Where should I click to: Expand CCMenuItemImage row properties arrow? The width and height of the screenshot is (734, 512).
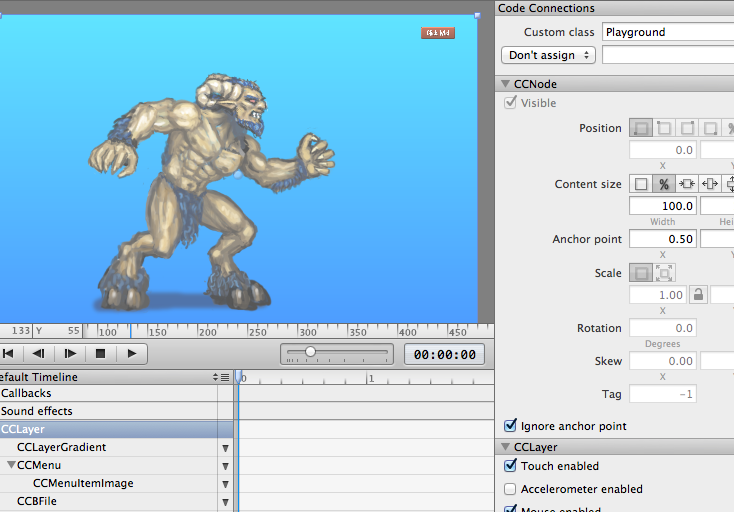click(x=225, y=484)
